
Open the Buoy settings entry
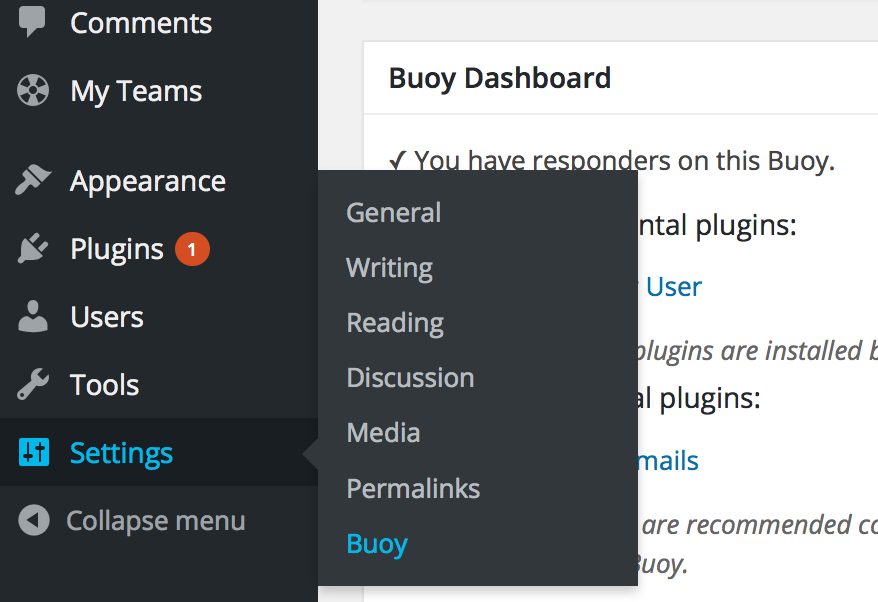tap(377, 543)
